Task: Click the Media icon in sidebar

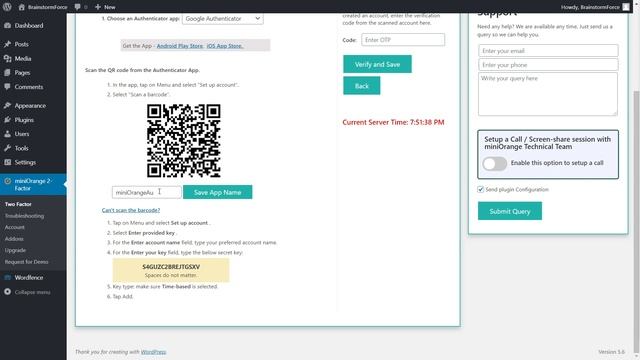Action: coord(7,58)
